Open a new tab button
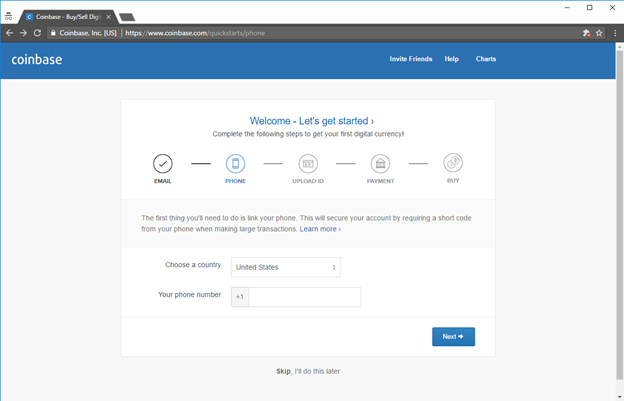This screenshot has height=401, width=624. (127, 17)
